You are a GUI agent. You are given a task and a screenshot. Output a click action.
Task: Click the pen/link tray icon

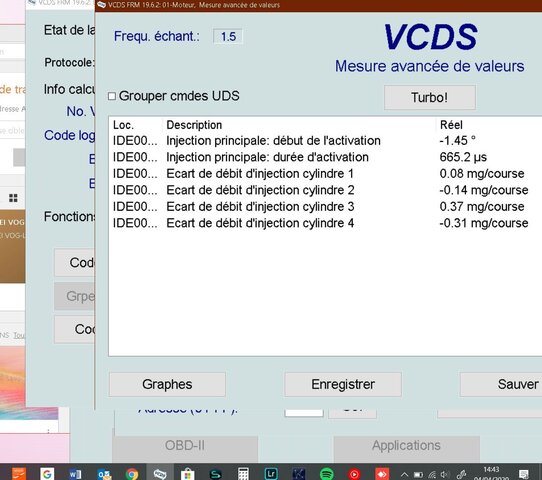(461, 474)
